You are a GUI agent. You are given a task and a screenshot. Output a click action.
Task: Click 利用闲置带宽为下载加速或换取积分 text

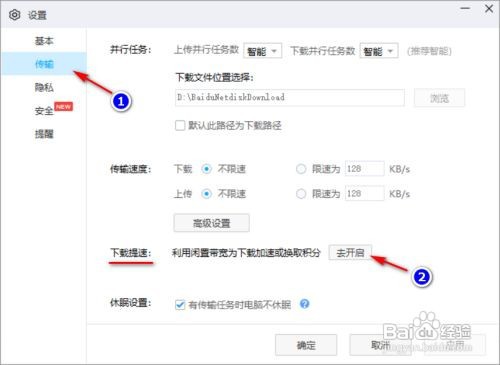tap(246, 253)
